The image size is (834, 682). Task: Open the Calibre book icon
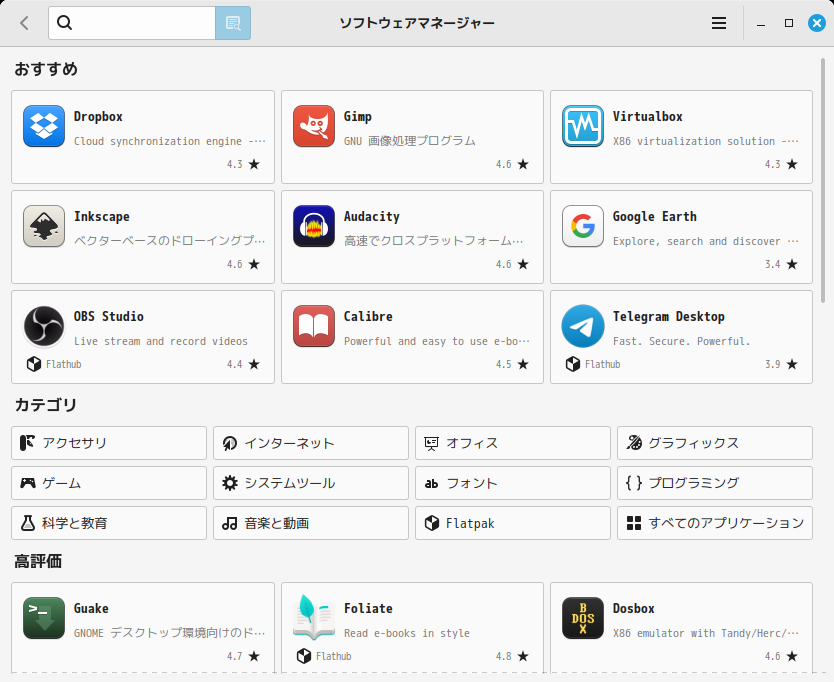[x=314, y=326]
